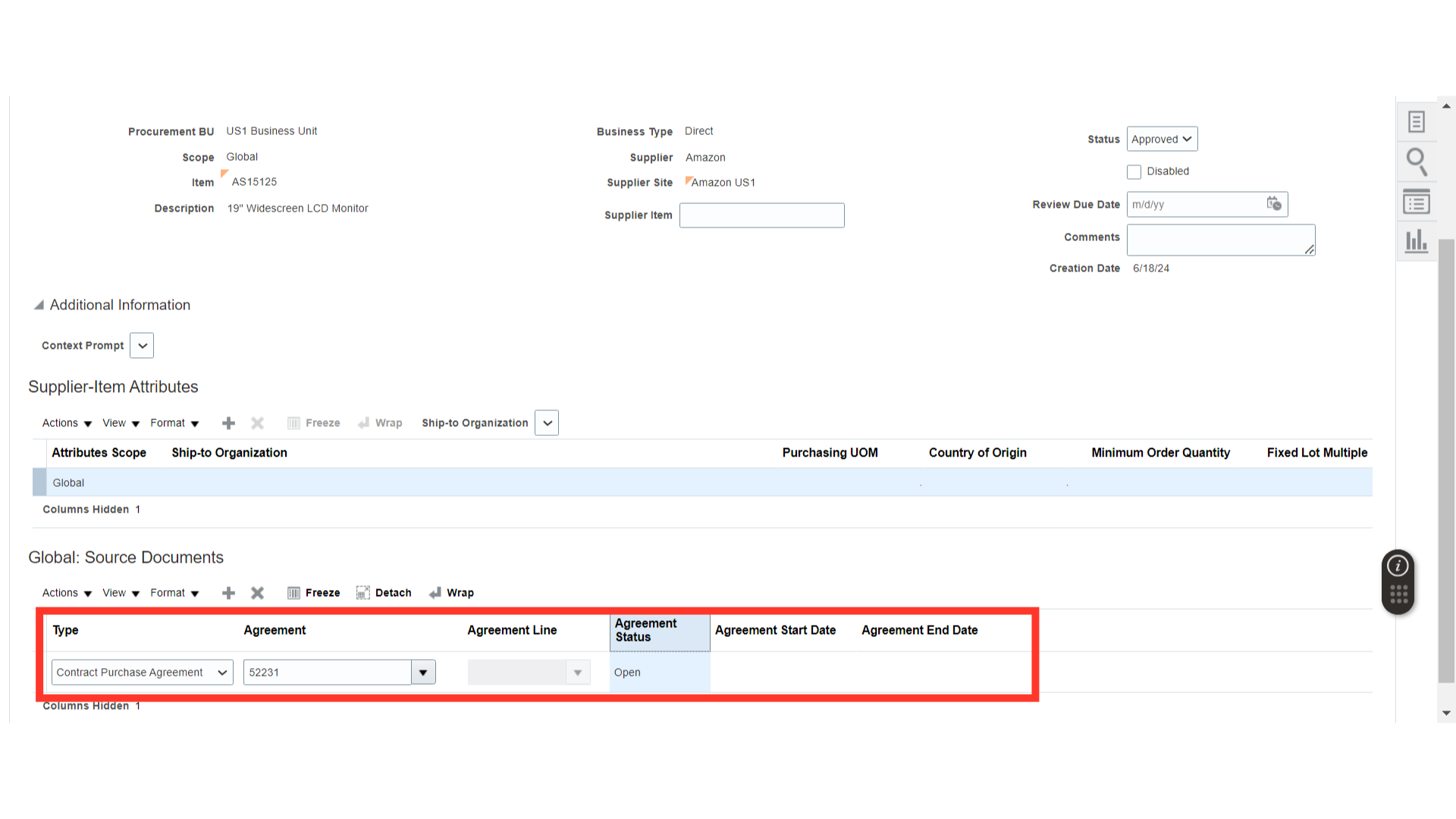Click the Purchasing UOM column header
The image size is (1456, 819).
pos(830,453)
